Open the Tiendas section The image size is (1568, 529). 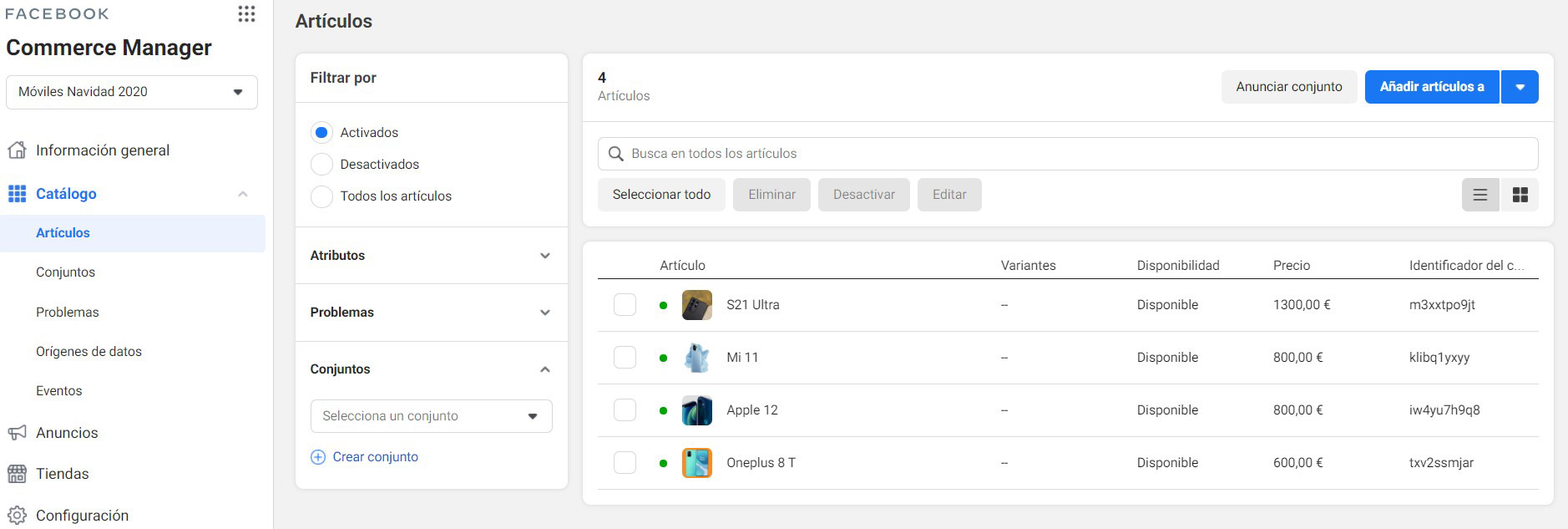63,474
